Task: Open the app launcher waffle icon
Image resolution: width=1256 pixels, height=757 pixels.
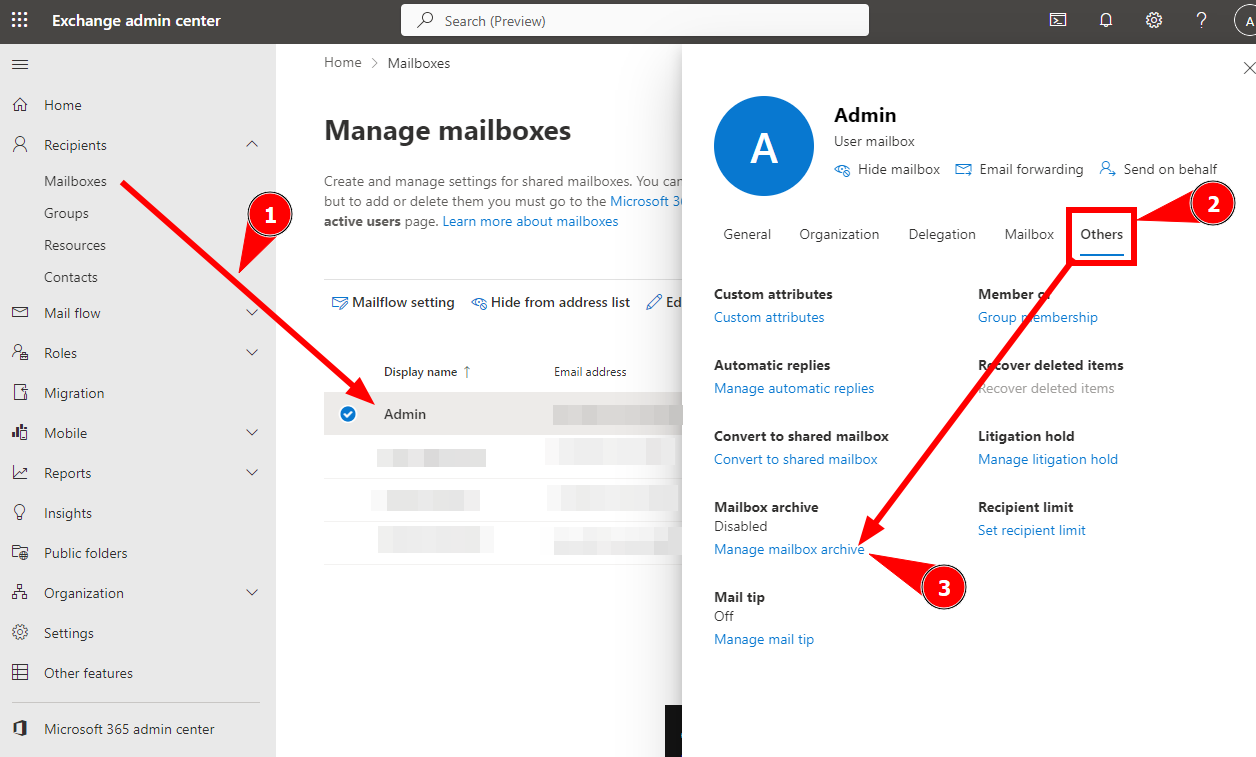Action: (x=20, y=20)
